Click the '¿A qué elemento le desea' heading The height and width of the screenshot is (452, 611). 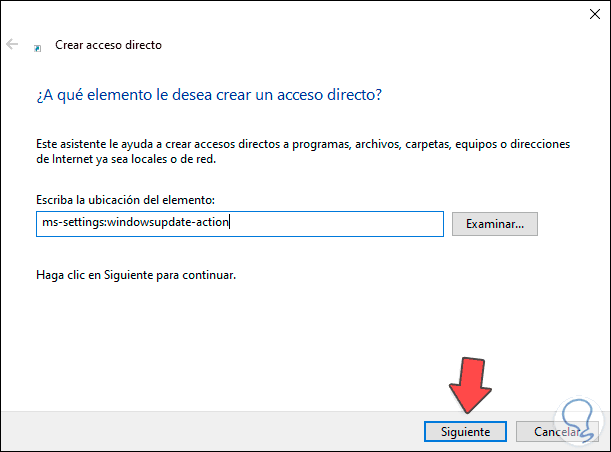point(208,95)
